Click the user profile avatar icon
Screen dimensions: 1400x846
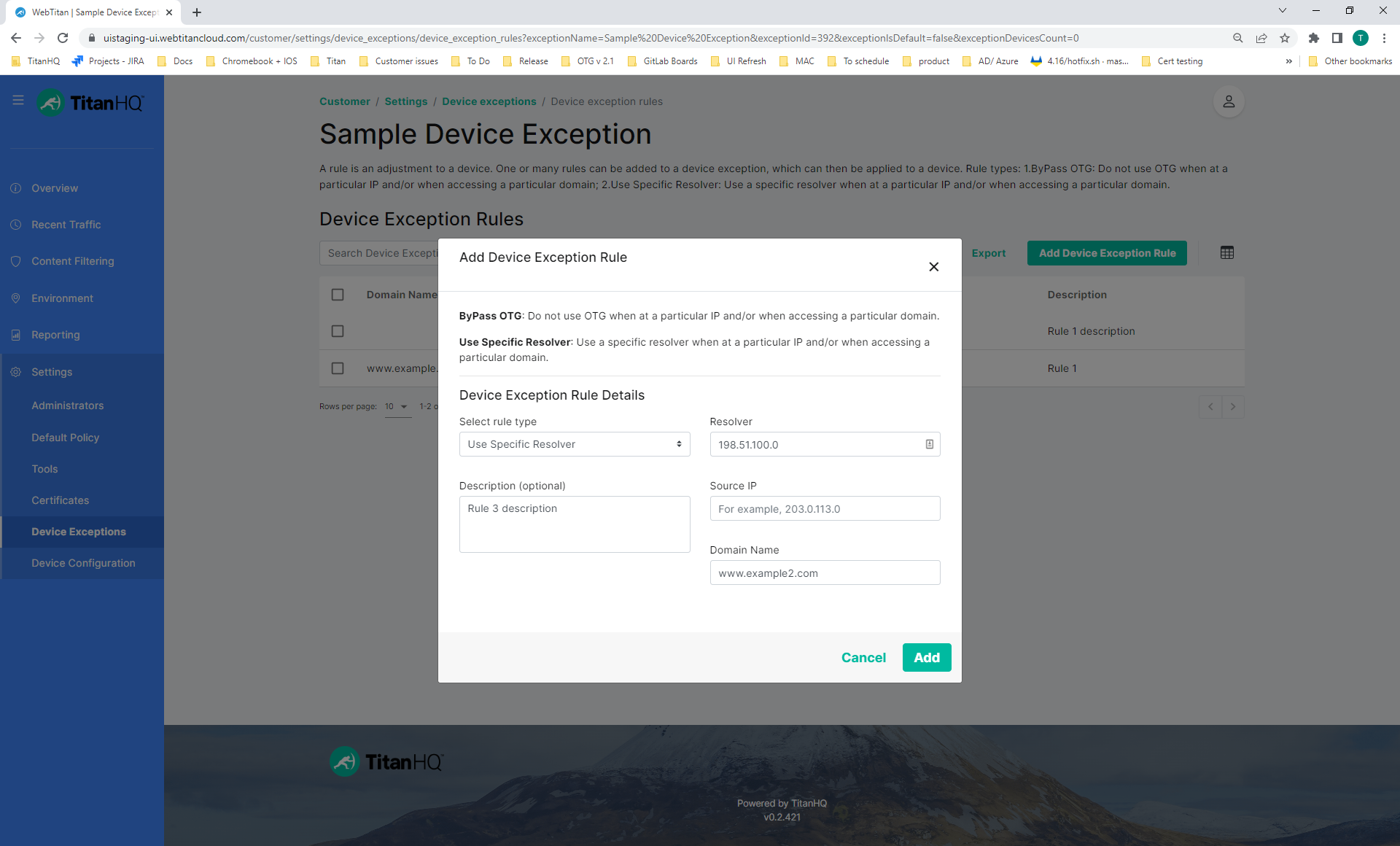[x=1228, y=102]
